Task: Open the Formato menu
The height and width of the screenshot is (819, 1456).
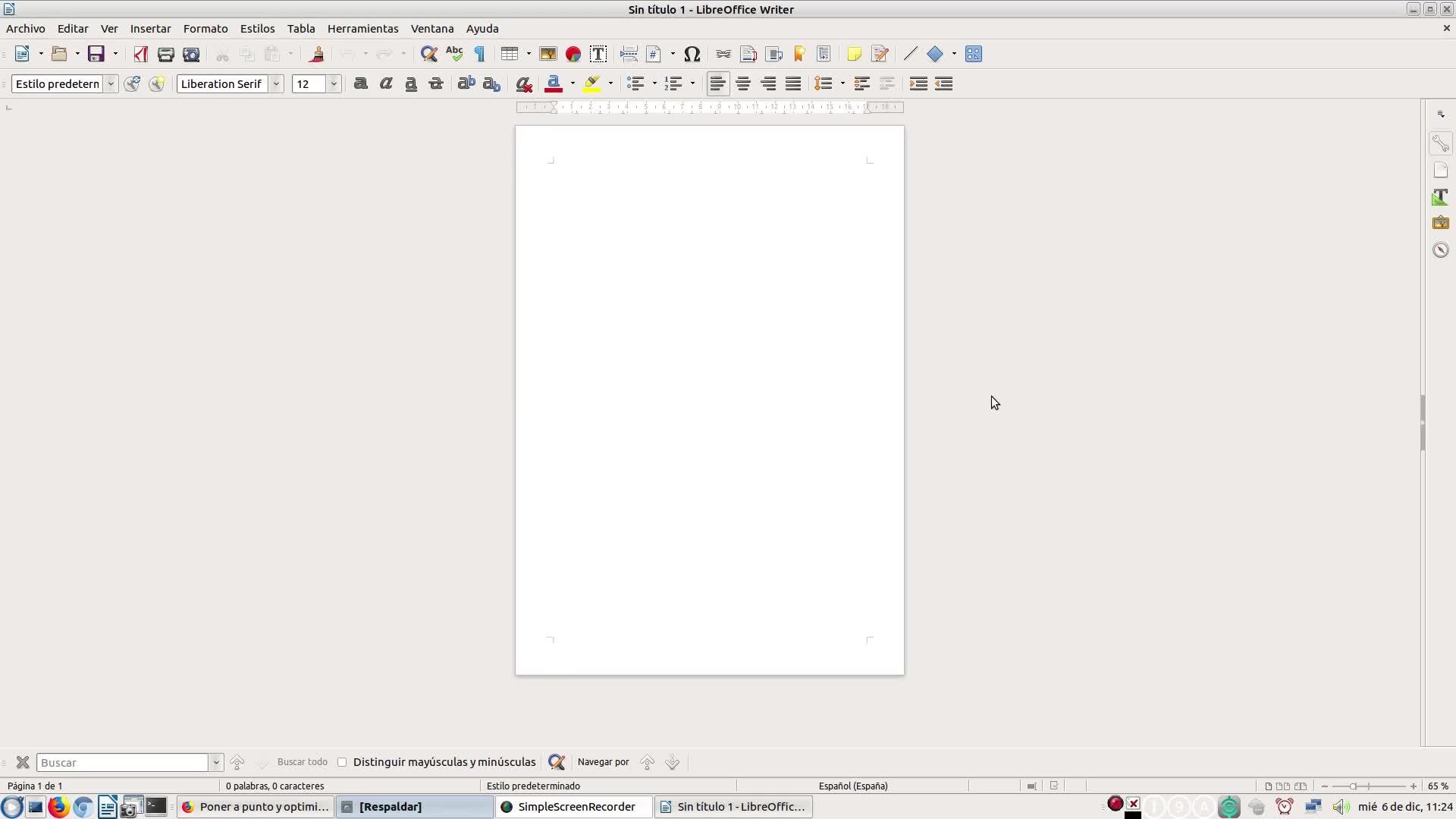Action: click(206, 29)
